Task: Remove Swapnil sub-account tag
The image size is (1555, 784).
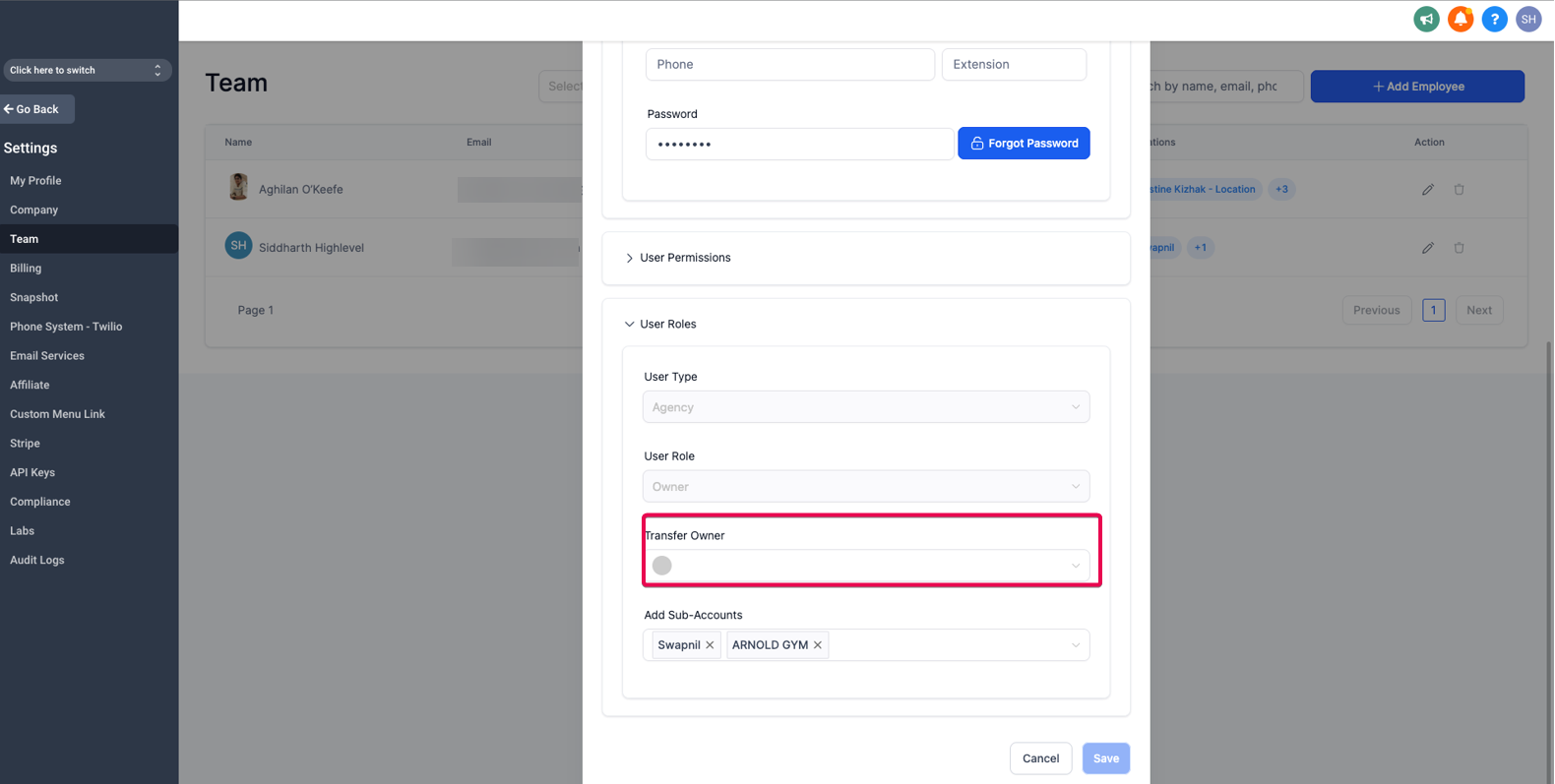Action: 710,645
